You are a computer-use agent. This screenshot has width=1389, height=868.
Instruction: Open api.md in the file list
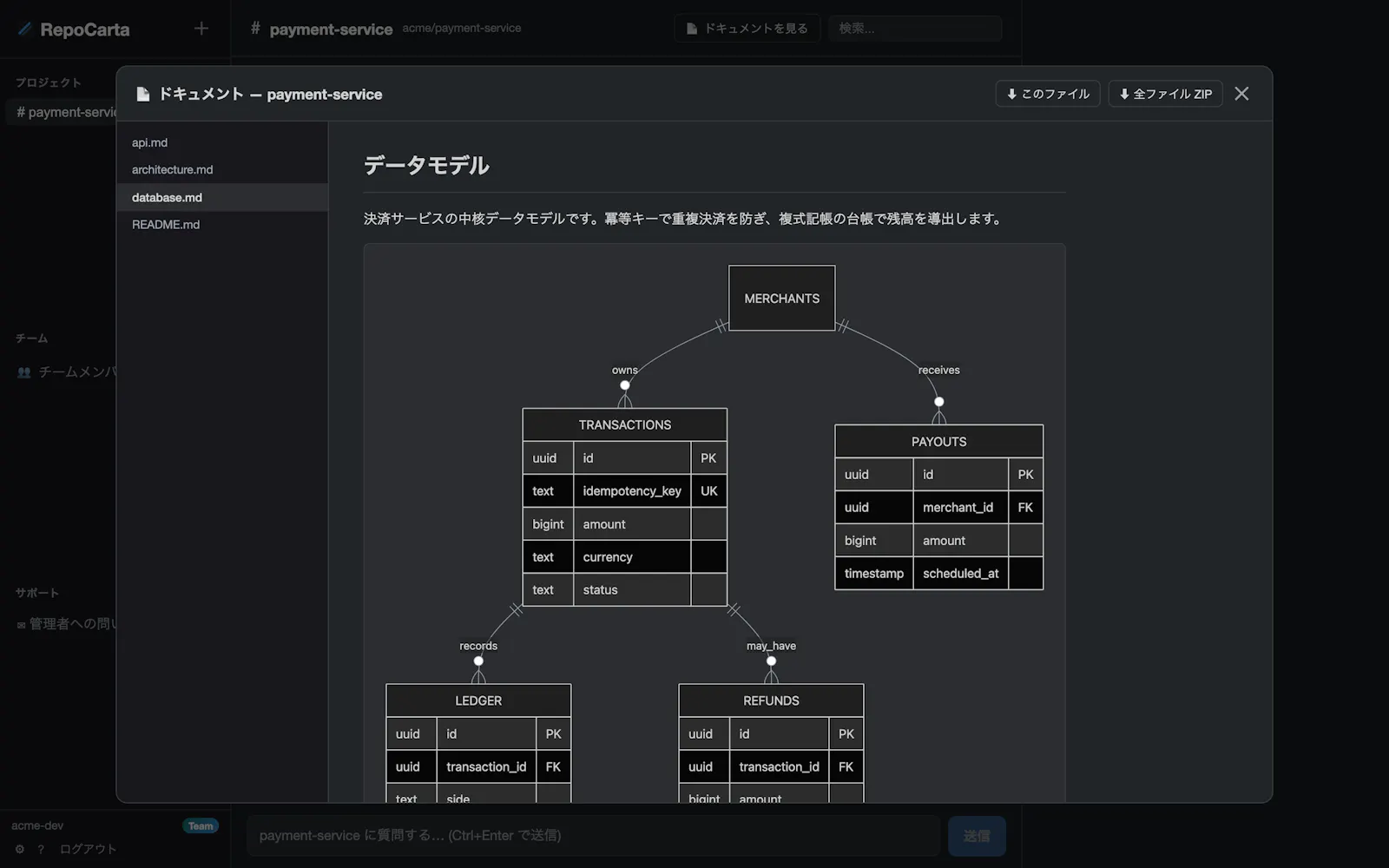(222, 142)
